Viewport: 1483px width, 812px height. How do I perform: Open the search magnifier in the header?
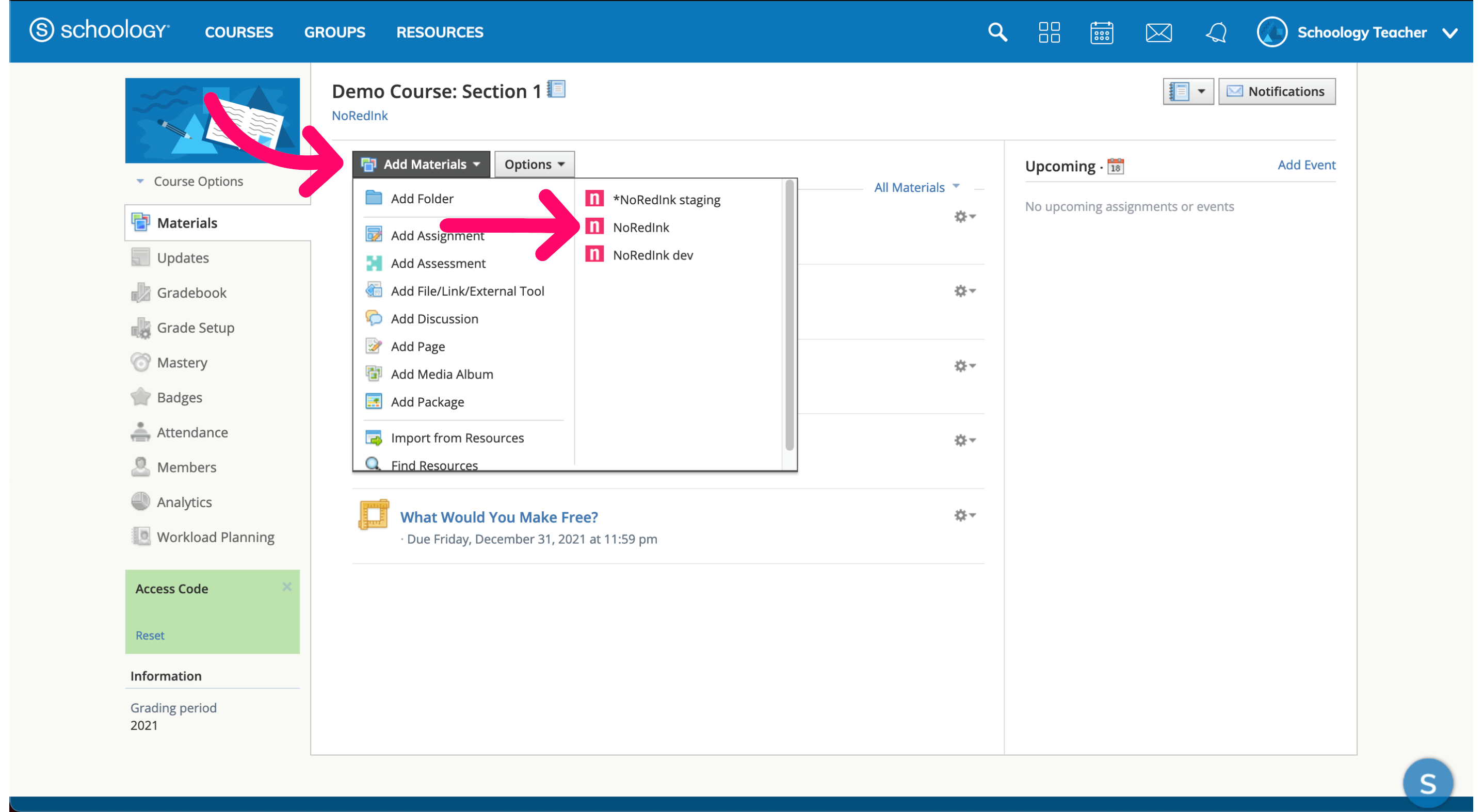click(997, 32)
